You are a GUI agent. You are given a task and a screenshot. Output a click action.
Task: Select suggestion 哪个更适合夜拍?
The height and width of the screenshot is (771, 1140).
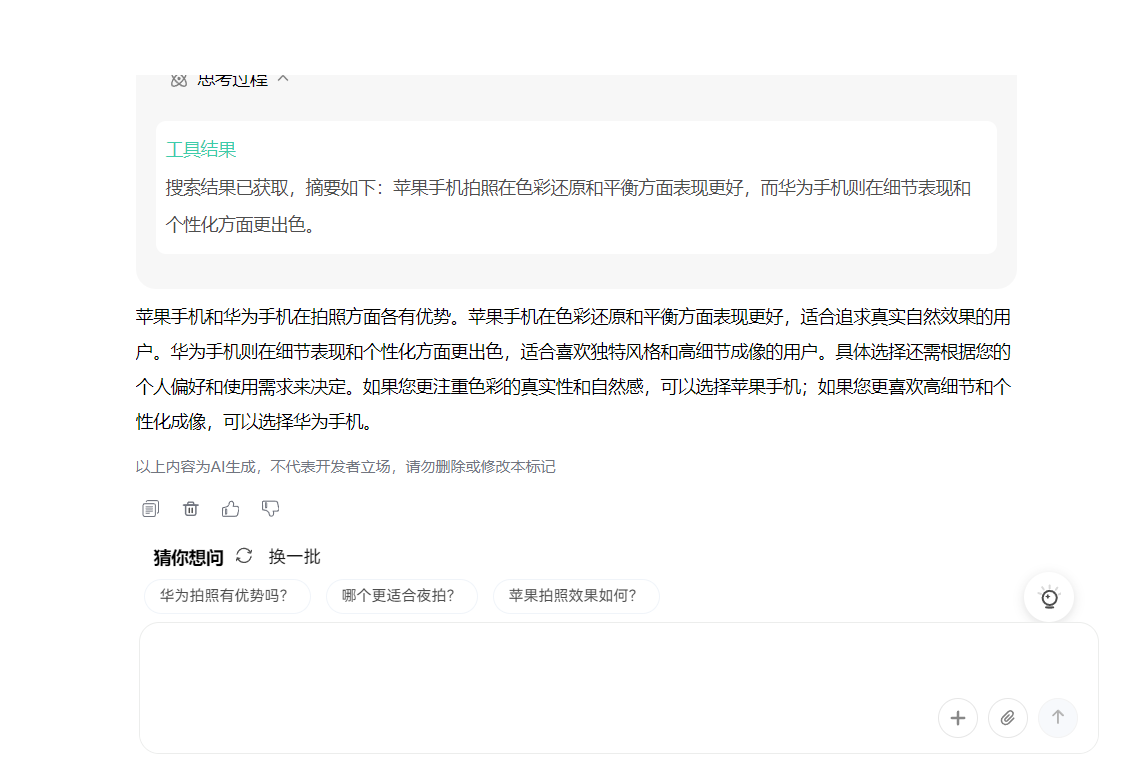(402, 596)
